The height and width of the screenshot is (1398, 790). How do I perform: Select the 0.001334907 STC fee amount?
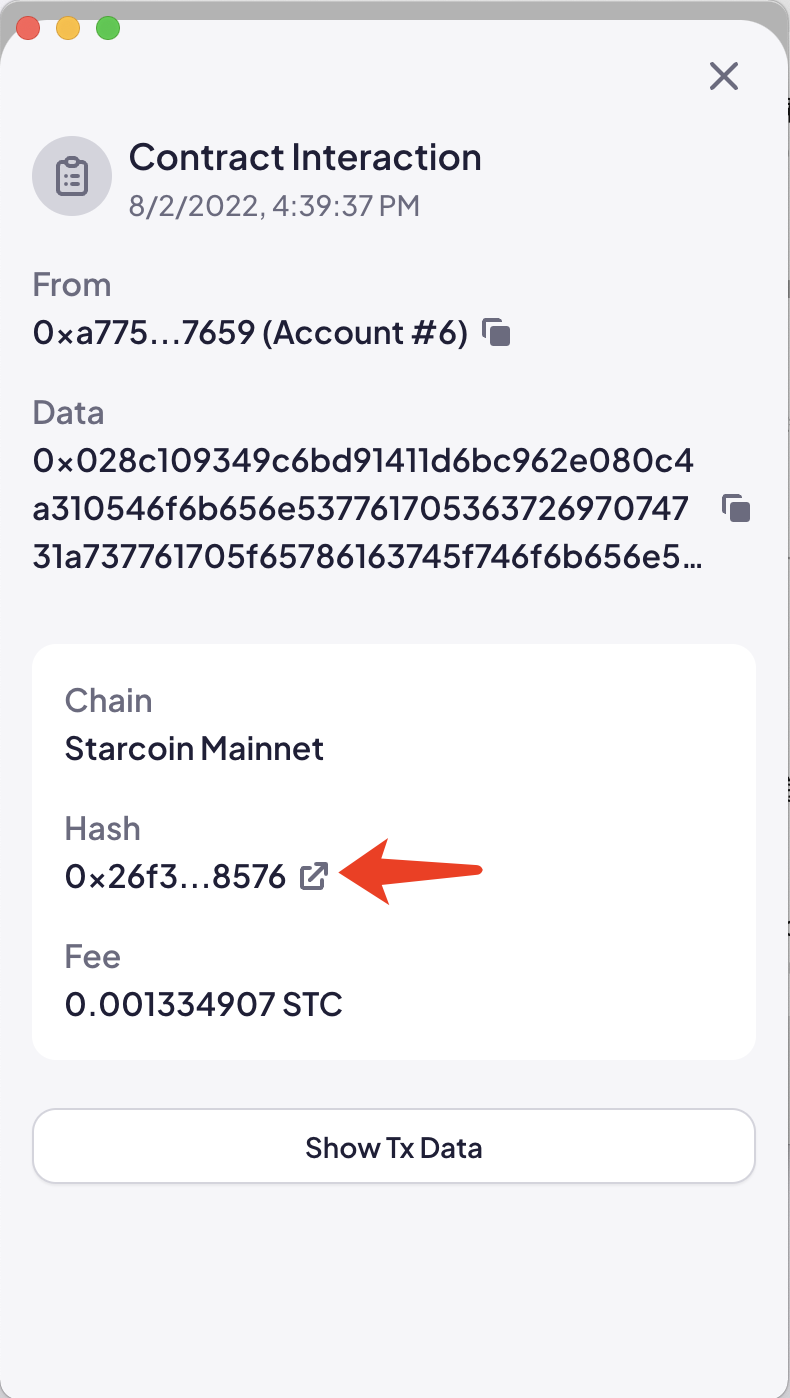click(204, 1004)
